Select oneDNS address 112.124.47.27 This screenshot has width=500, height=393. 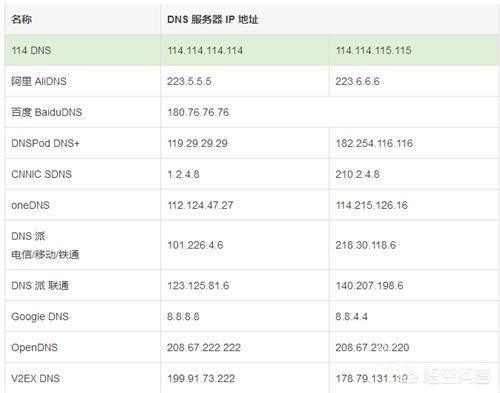[200, 205]
